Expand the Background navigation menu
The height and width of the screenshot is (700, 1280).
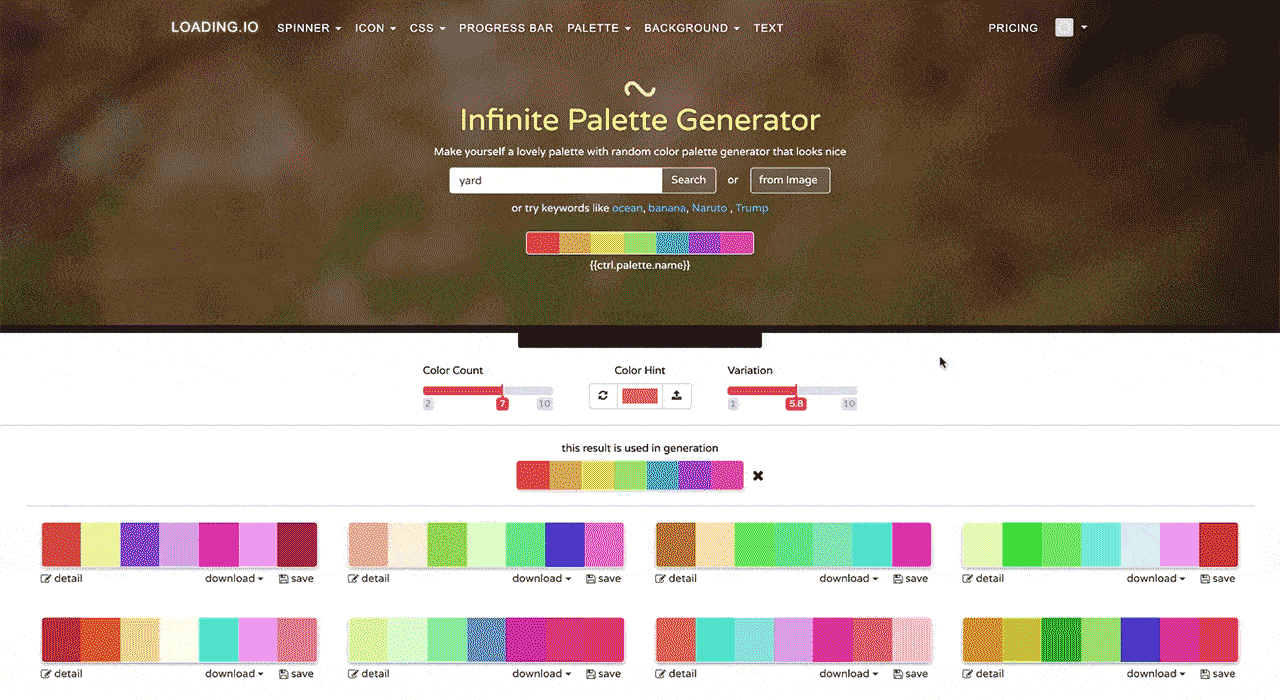tap(691, 28)
